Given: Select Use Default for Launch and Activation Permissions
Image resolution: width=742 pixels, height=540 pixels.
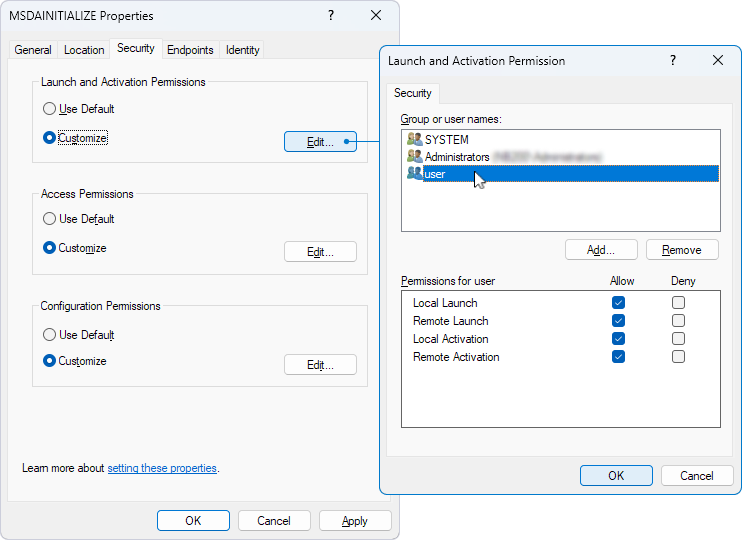Looking at the screenshot, I should [x=49, y=109].
